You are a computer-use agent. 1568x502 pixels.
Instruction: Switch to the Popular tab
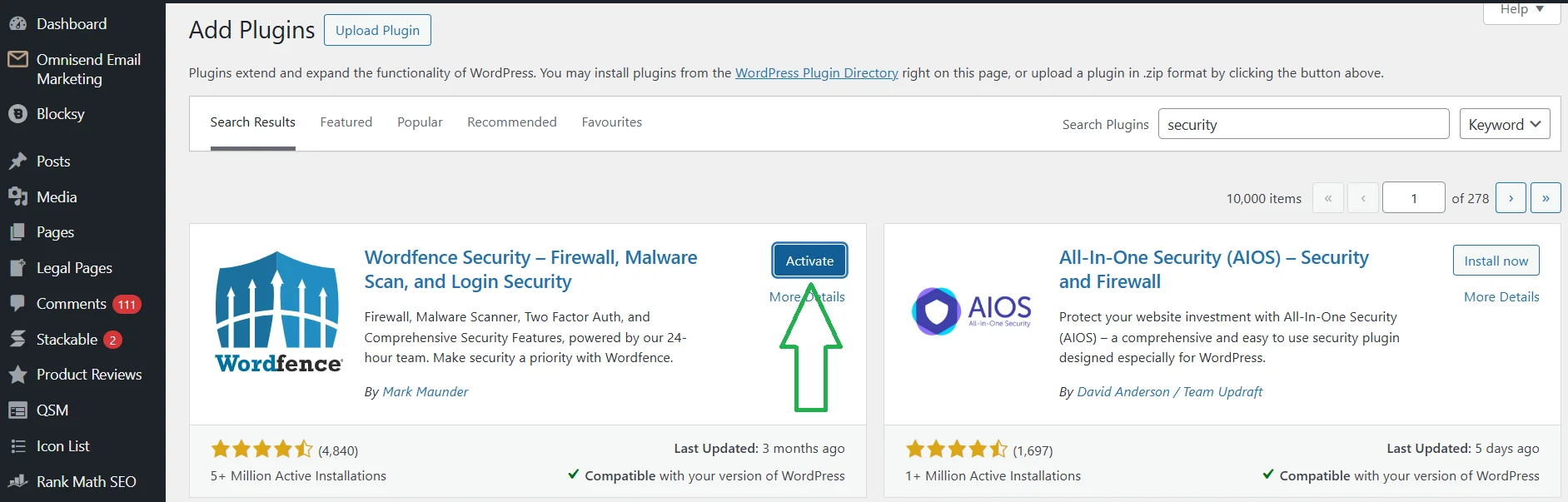click(420, 122)
